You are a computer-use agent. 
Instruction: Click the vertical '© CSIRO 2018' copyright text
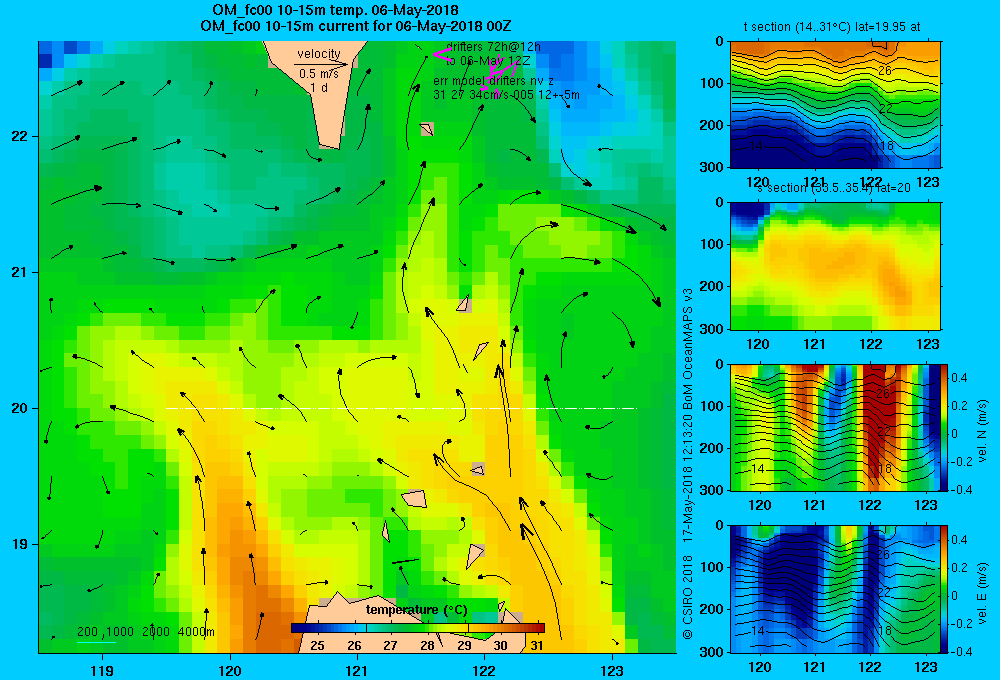click(688, 596)
